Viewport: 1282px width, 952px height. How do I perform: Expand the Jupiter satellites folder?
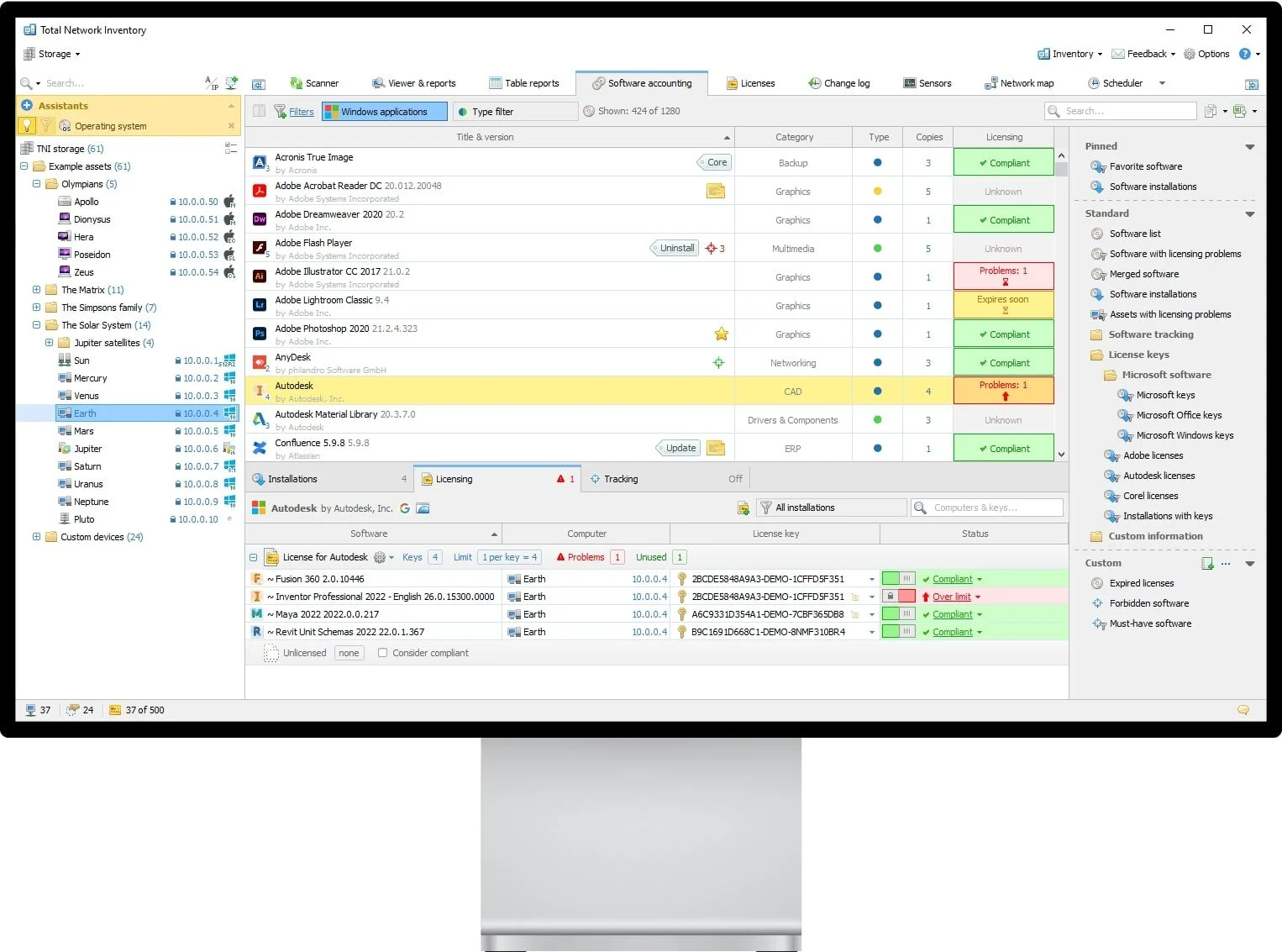(49, 343)
